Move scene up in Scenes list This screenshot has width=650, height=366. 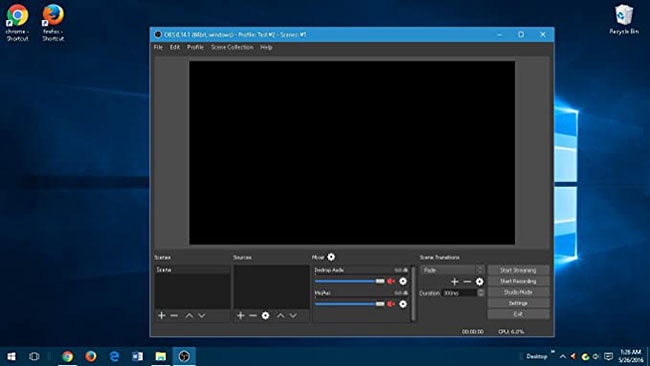point(189,315)
